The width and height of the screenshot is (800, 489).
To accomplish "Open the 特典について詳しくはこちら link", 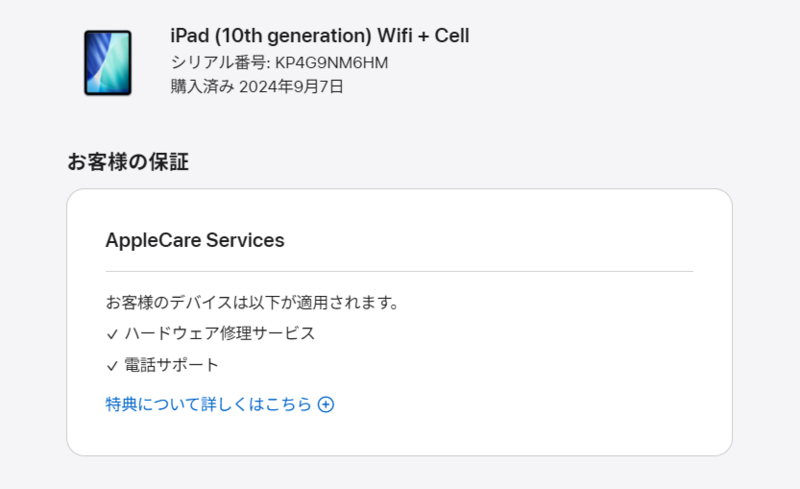I will pyautogui.click(x=208, y=405).
